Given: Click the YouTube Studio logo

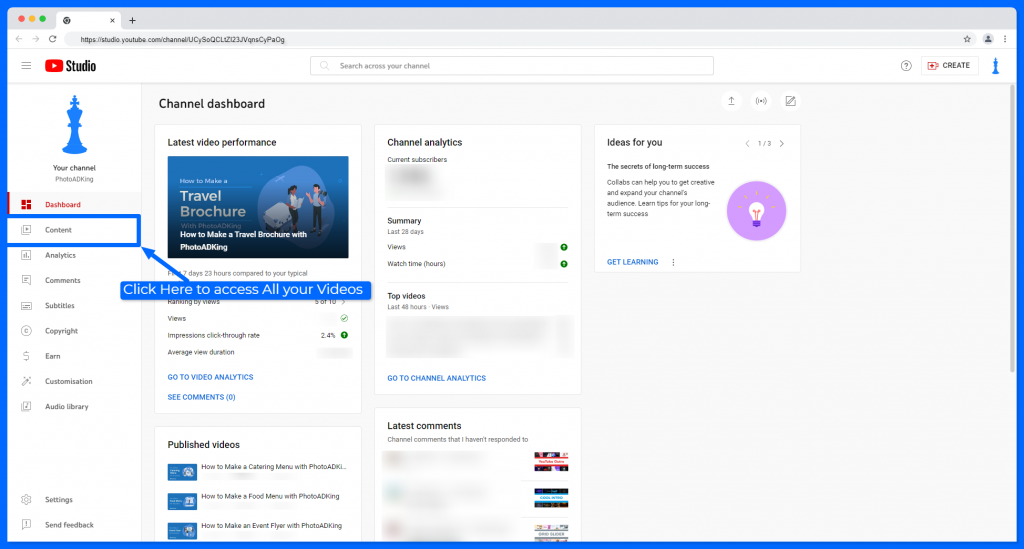Looking at the screenshot, I should click(71, 66).
